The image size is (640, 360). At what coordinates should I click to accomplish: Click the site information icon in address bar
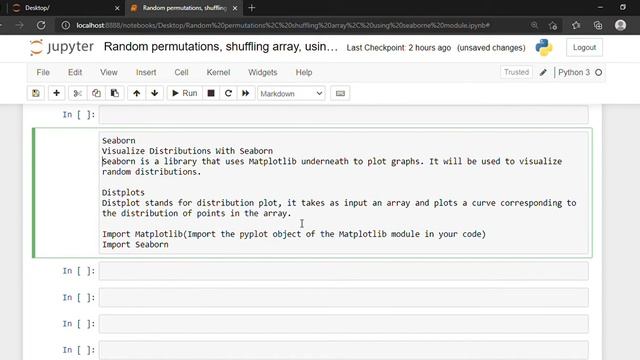coord(65,25)
